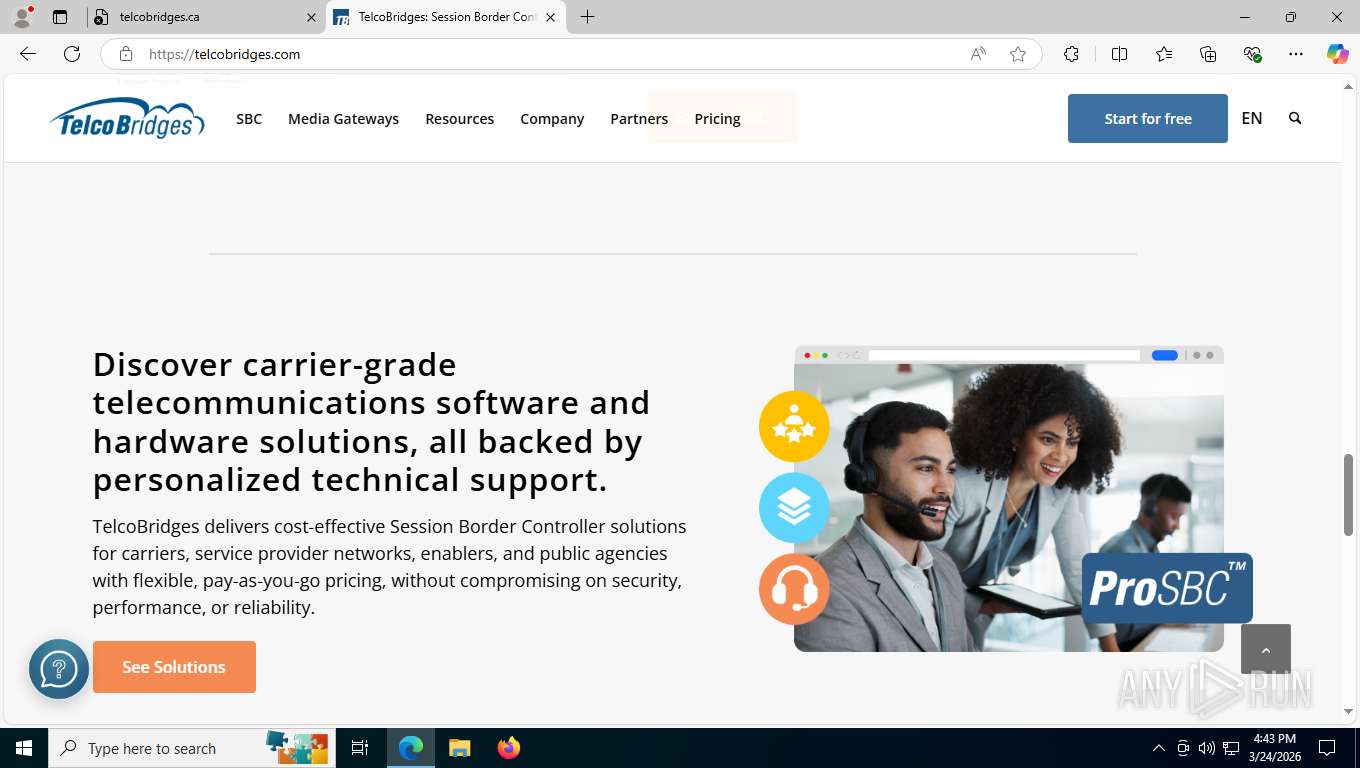Click the TelcoBridges logo
This screenshot has height=768, width=1360.
click(127, 118)
